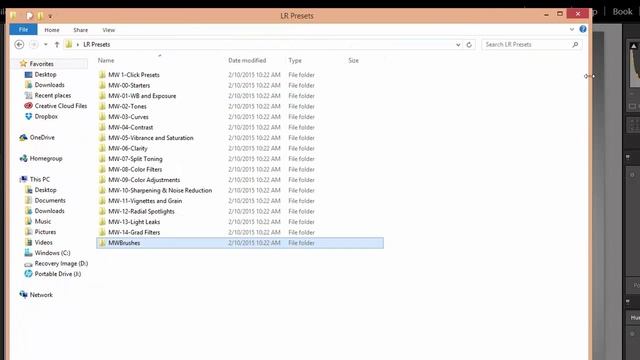Select the MW-12-Radial Spotlights folder
Screen dimensions: 640x360
coord(141,211)
